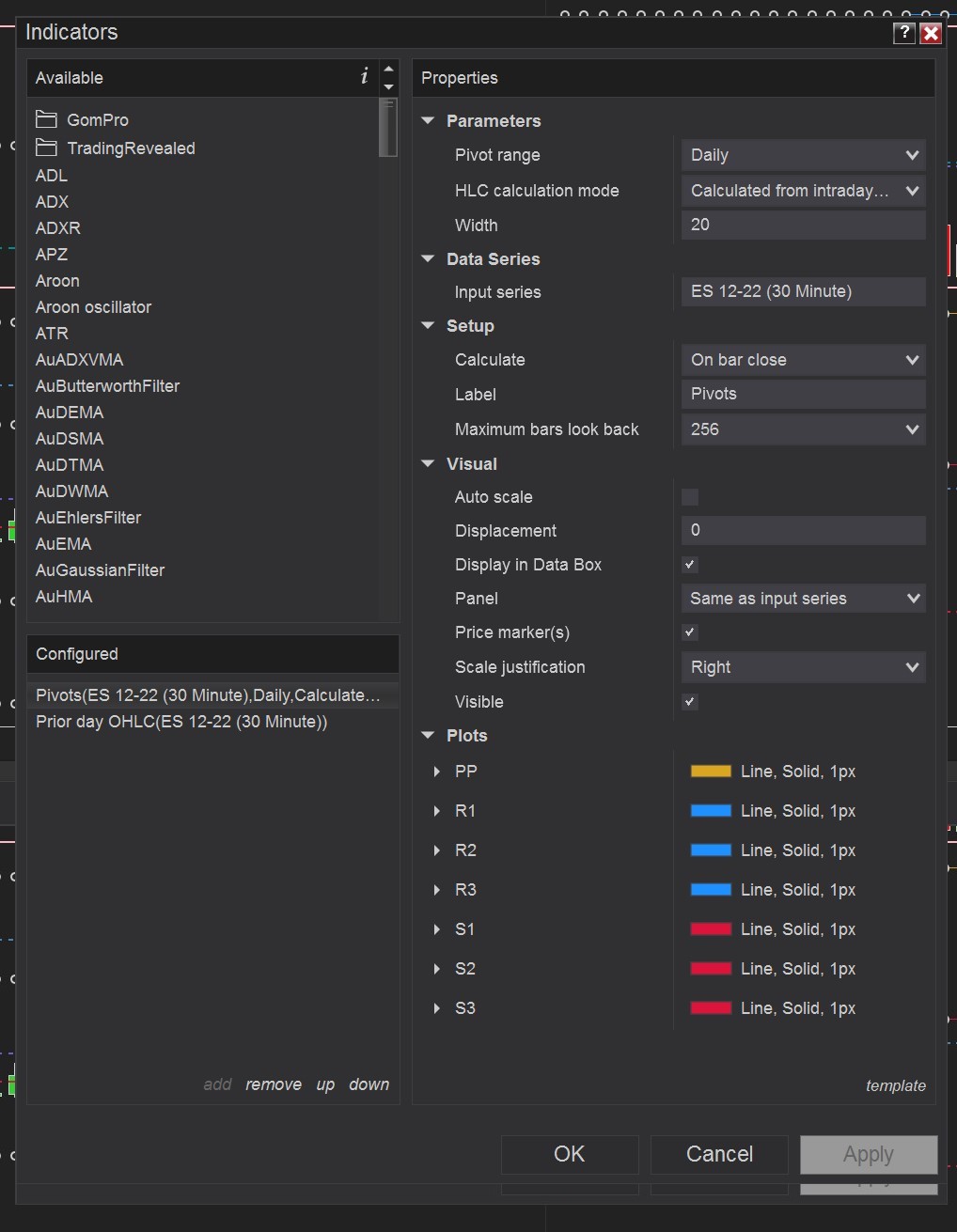Image resolution: width=957 pixels, height=1232 pixels.
Task: Select the Aroon oscillator indicator
Action: pyautogui.click(x=93, y=307)
